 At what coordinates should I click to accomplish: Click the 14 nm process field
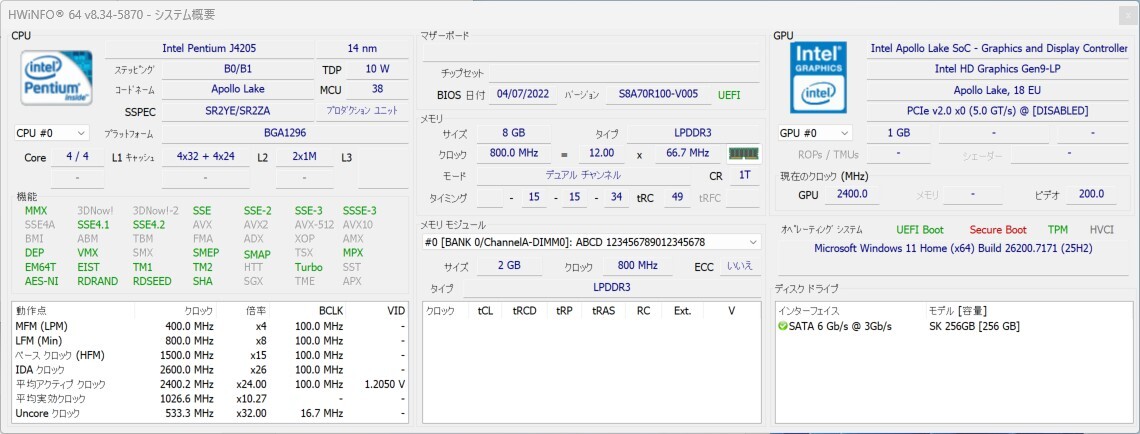pyautogui.click(x=362, y=49)
